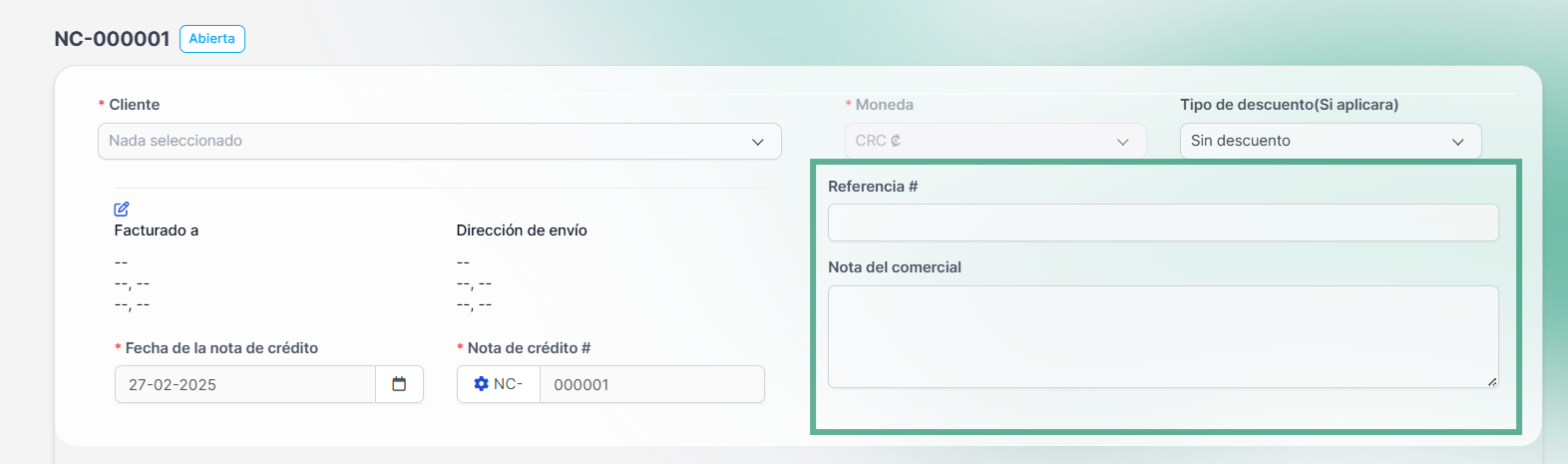Viewport: 1568px width, 464px height.
Task: Click the Tipo de descuento label
Action: [x=1289, y=105]
